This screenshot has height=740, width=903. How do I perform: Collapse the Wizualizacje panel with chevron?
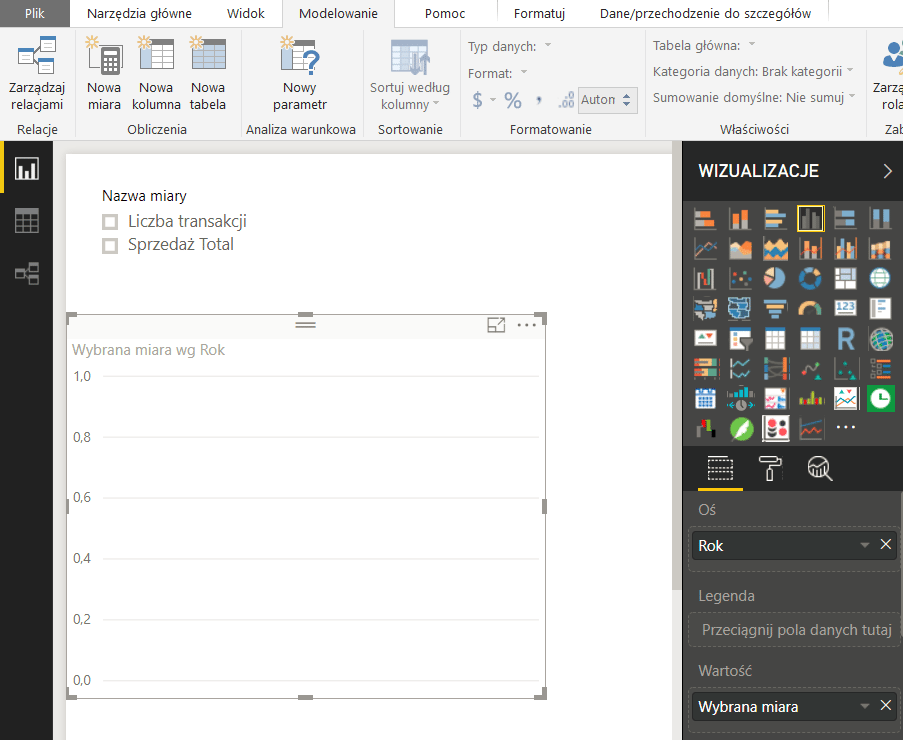coord(887,171)
